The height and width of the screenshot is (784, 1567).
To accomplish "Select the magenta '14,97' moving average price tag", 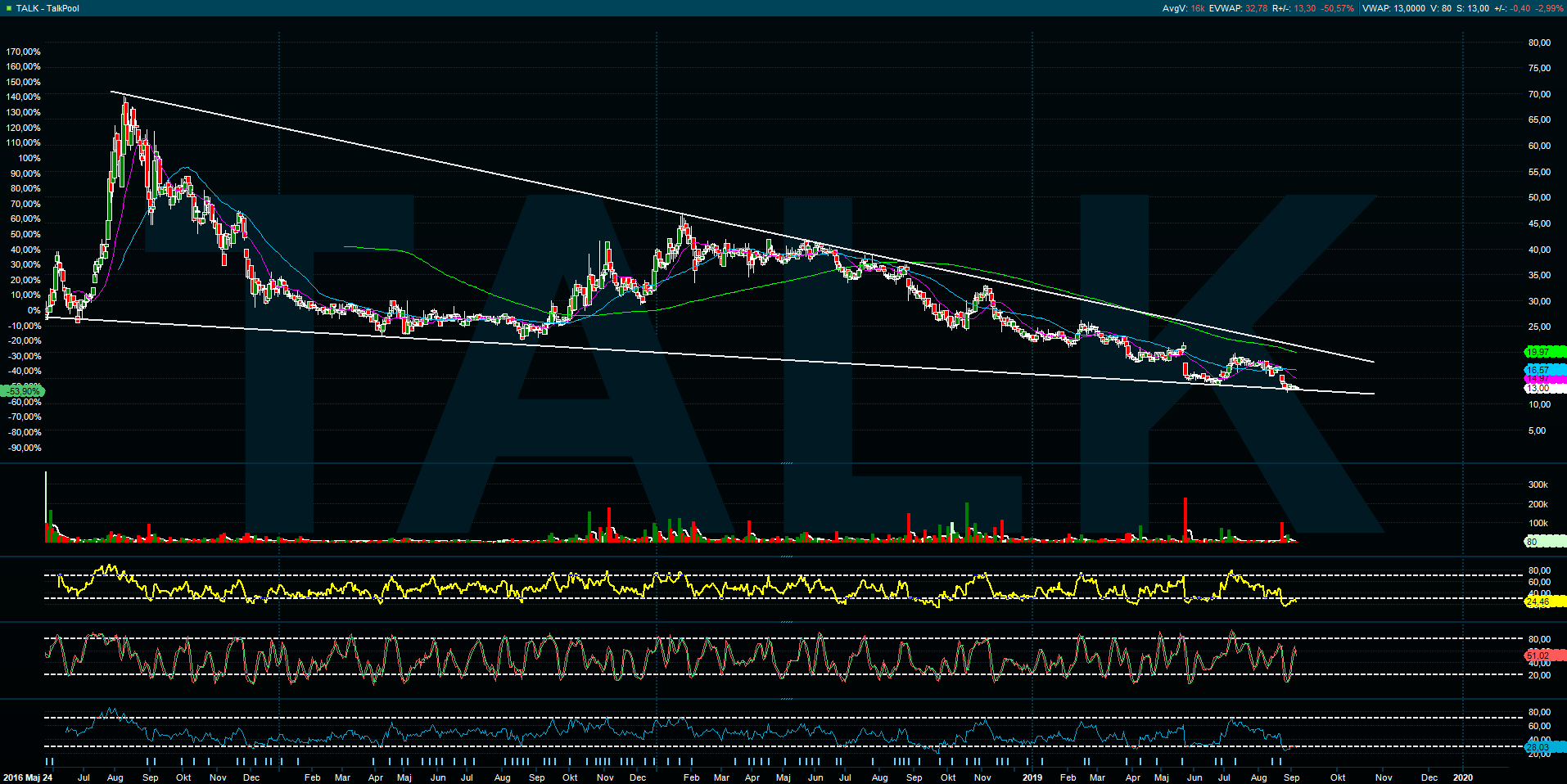I will pos(1545,380).
